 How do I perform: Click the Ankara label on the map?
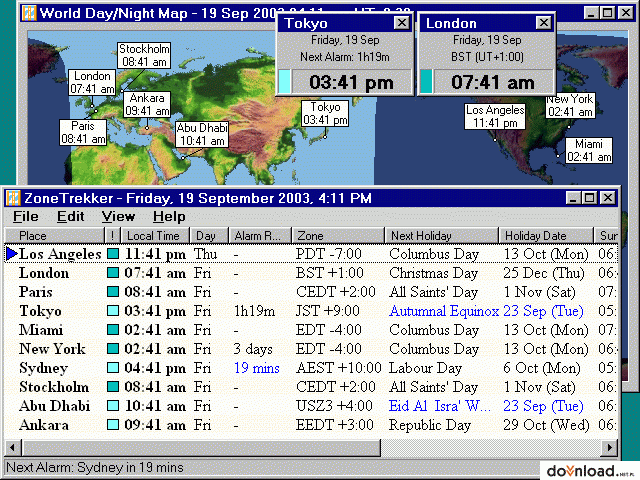147,104
